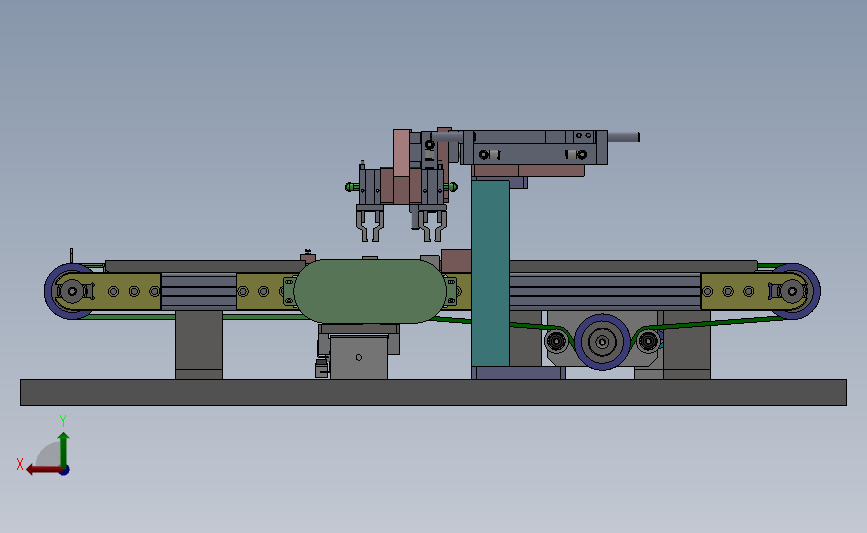Click the green "Y" axis label
Image resolution: width=867 pixels, height=533 pixels.
click(x=63, y=421)
